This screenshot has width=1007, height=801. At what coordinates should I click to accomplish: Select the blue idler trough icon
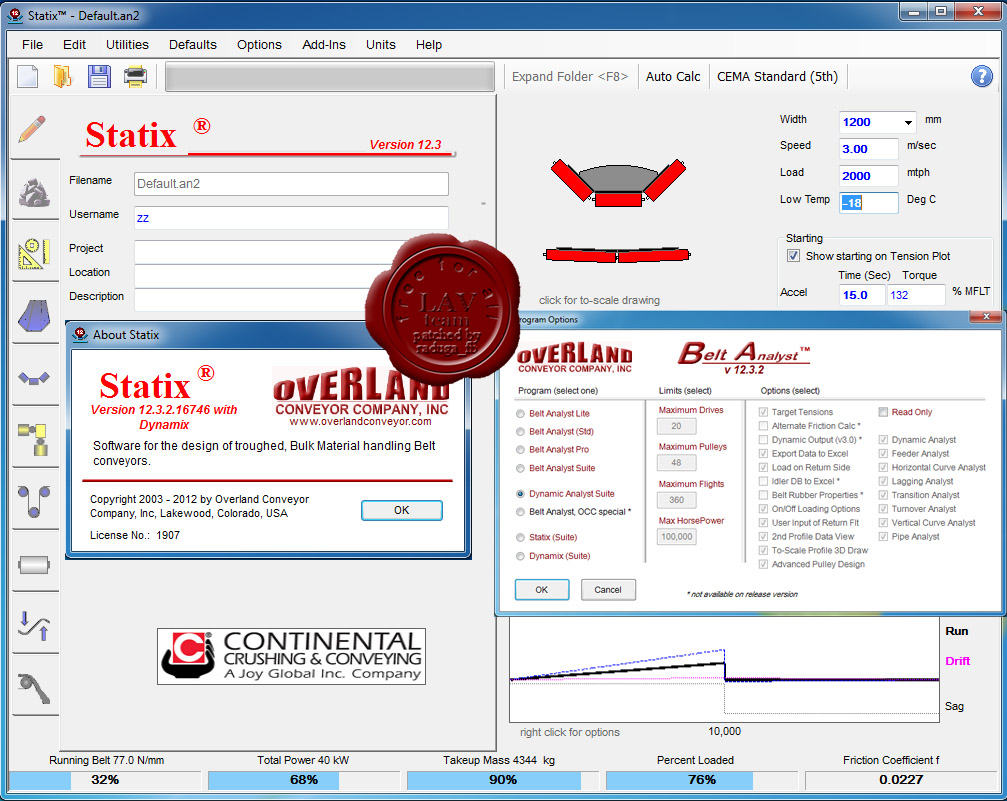(x=34, y=378)
